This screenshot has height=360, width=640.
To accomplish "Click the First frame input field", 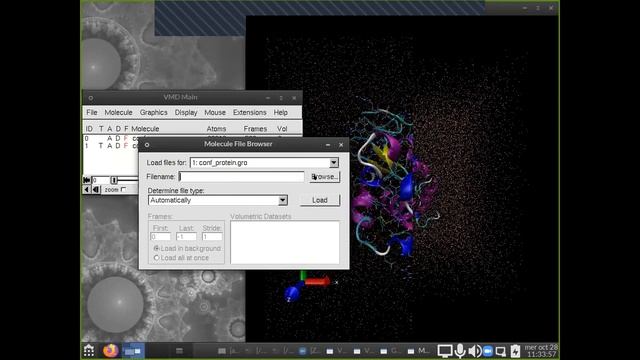I will (x=160, y=237).
